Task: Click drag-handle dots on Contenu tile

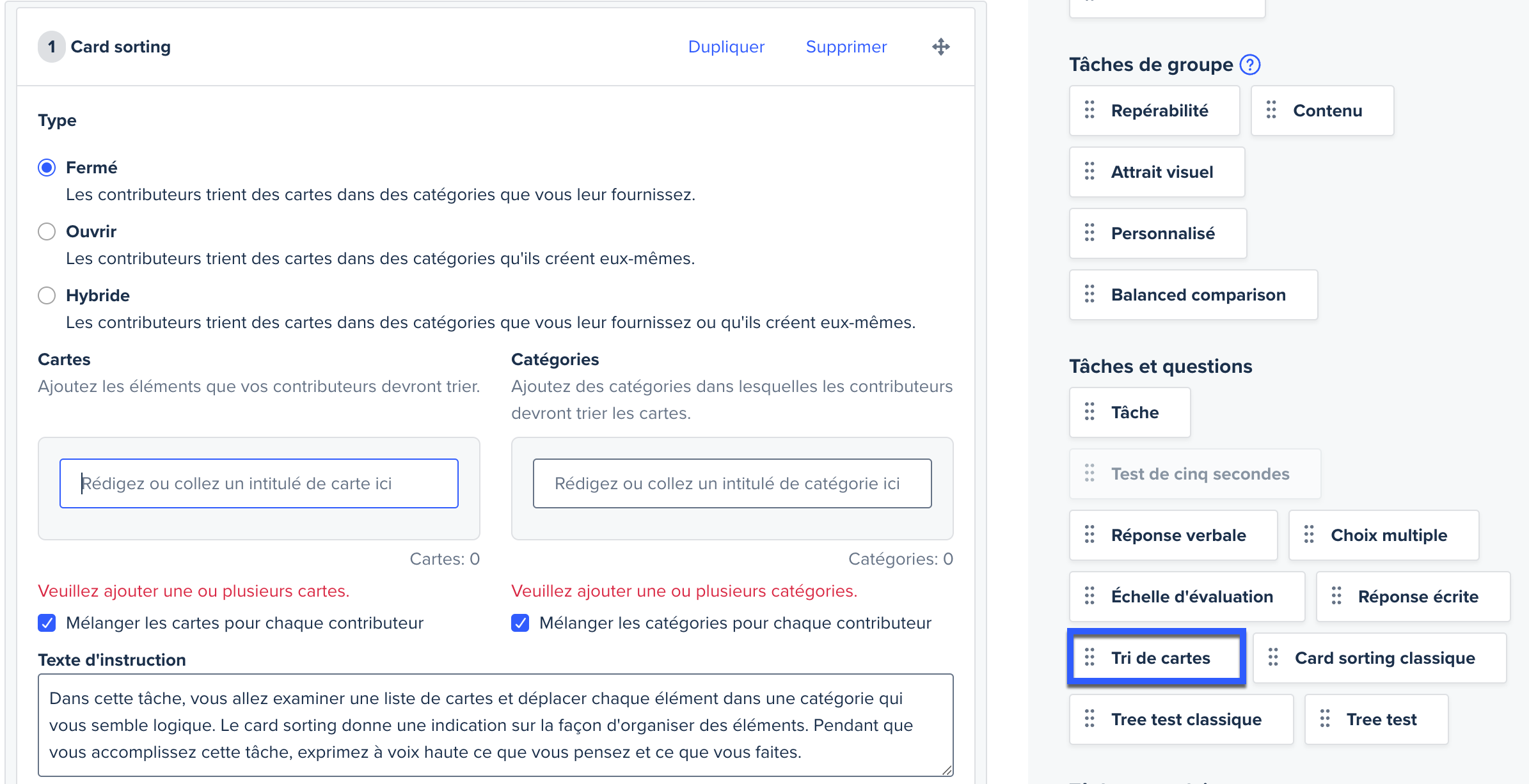Action: click(x=1271, y=110)
